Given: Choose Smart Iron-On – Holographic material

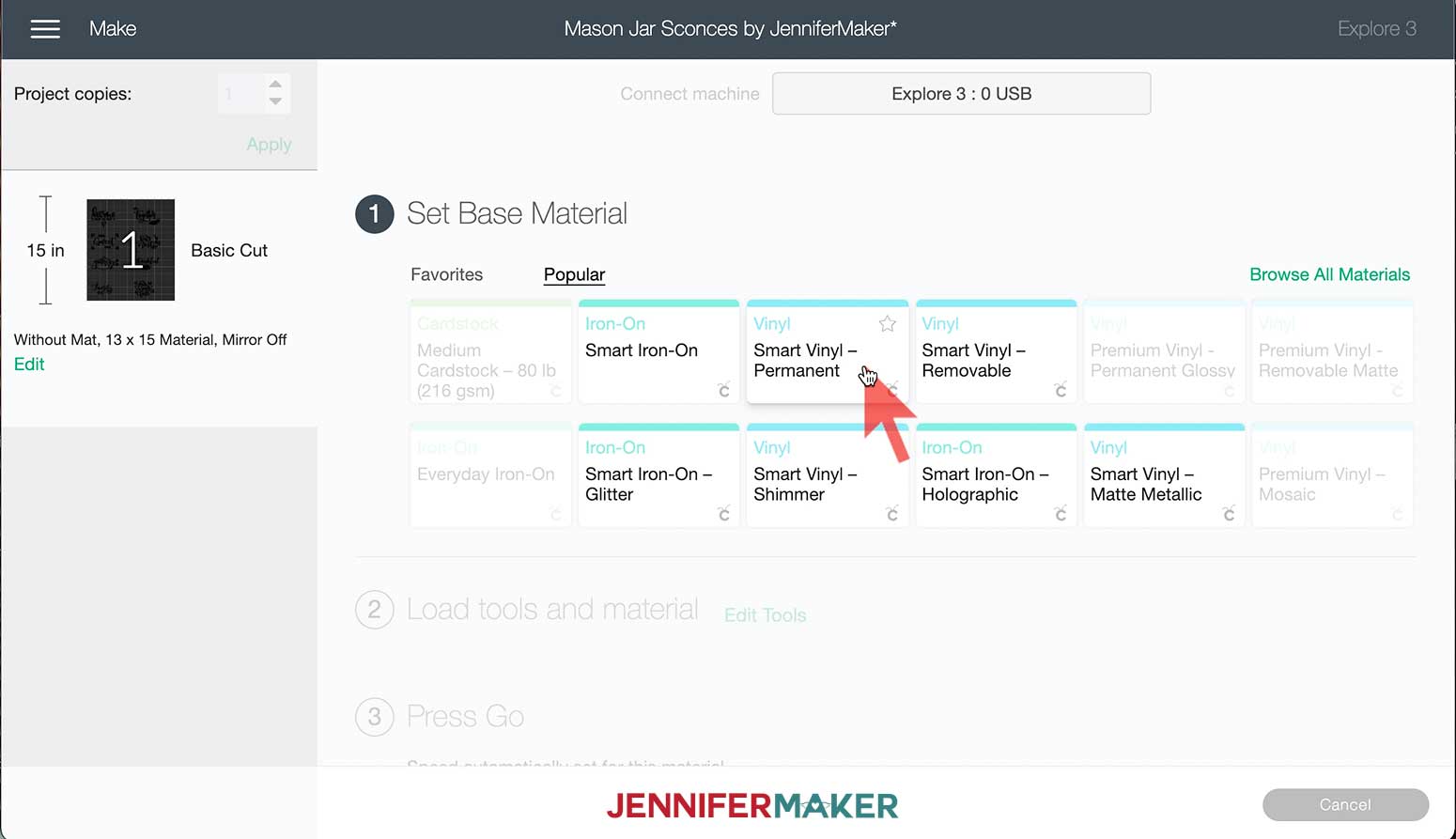Looking at the screenshot, I should (x=996, y=475).
